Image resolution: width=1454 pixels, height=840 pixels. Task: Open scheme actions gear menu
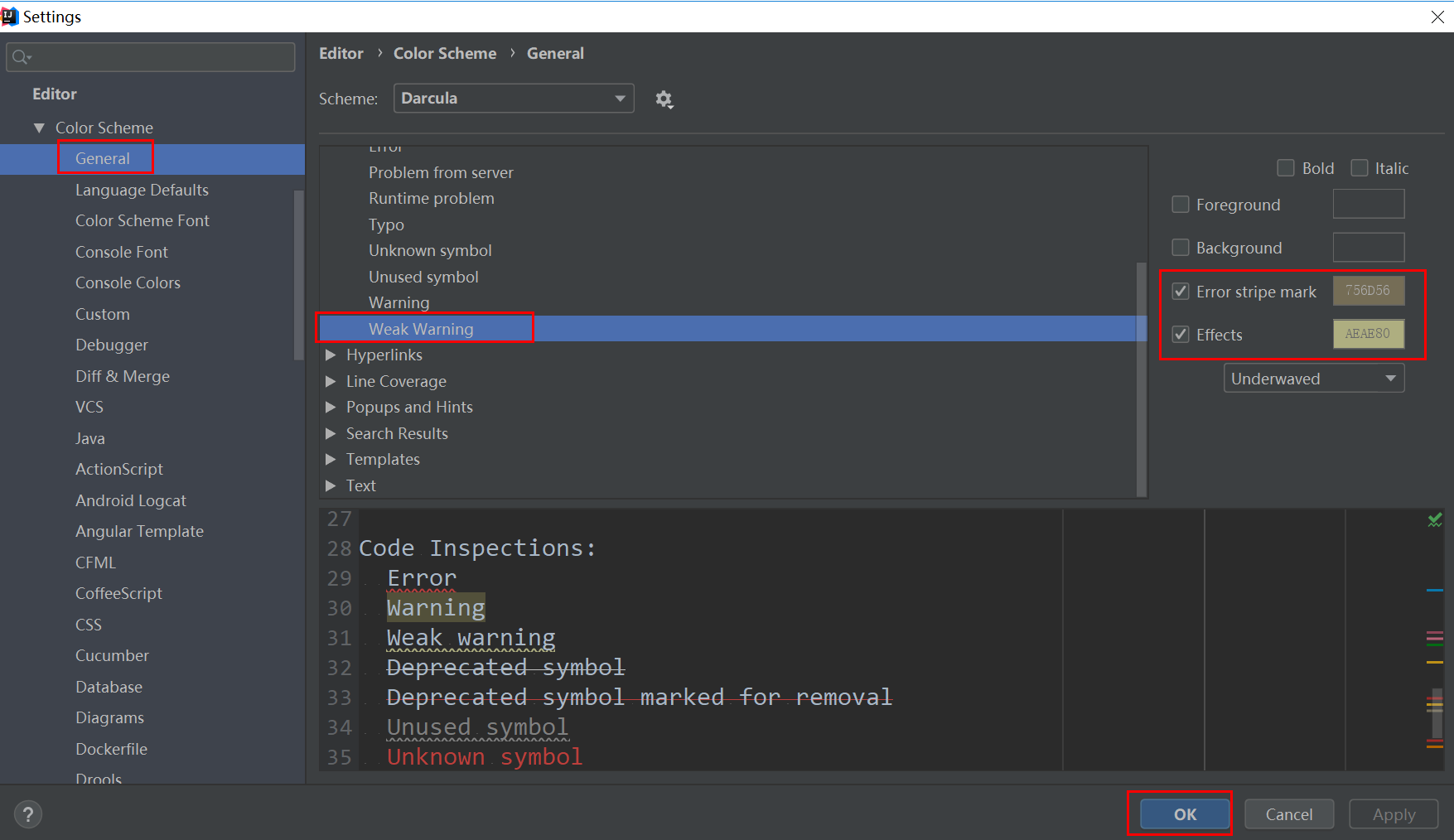point(664,99)
